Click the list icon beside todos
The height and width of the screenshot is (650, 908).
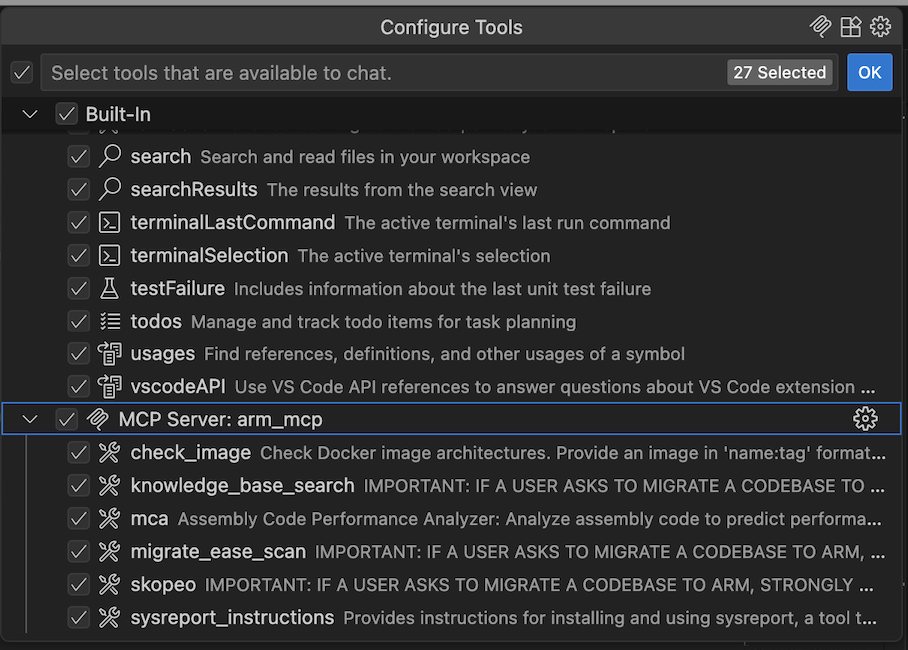click(112, 321)
